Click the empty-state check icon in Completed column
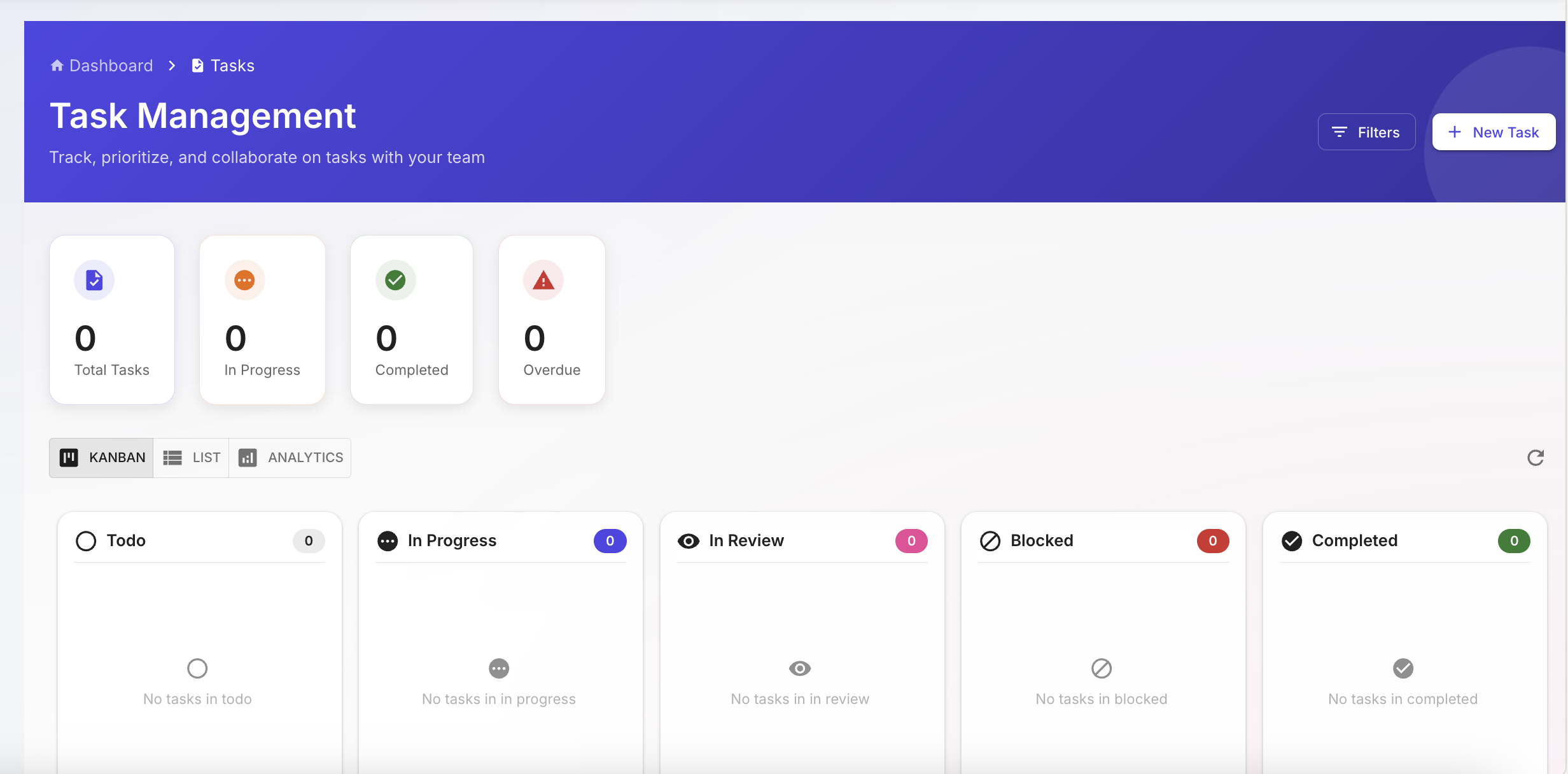 [1403, 668]
